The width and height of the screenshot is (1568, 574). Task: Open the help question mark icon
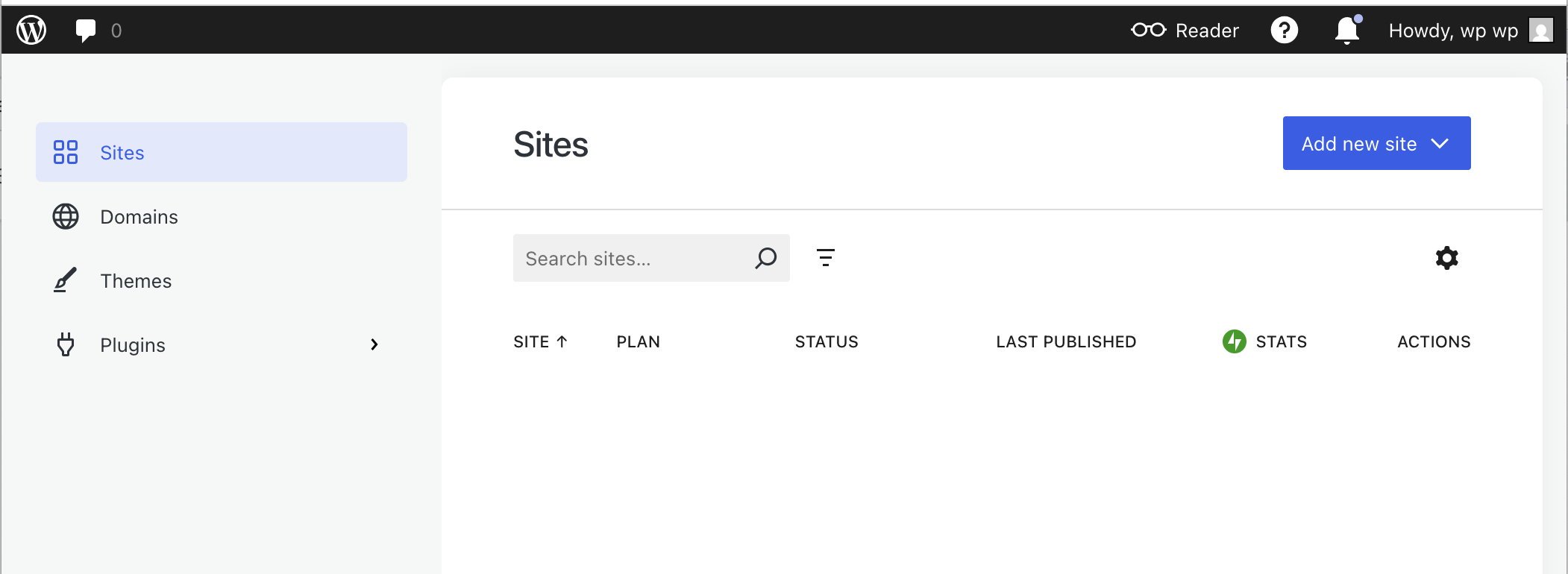click(x=1284, y=31)
